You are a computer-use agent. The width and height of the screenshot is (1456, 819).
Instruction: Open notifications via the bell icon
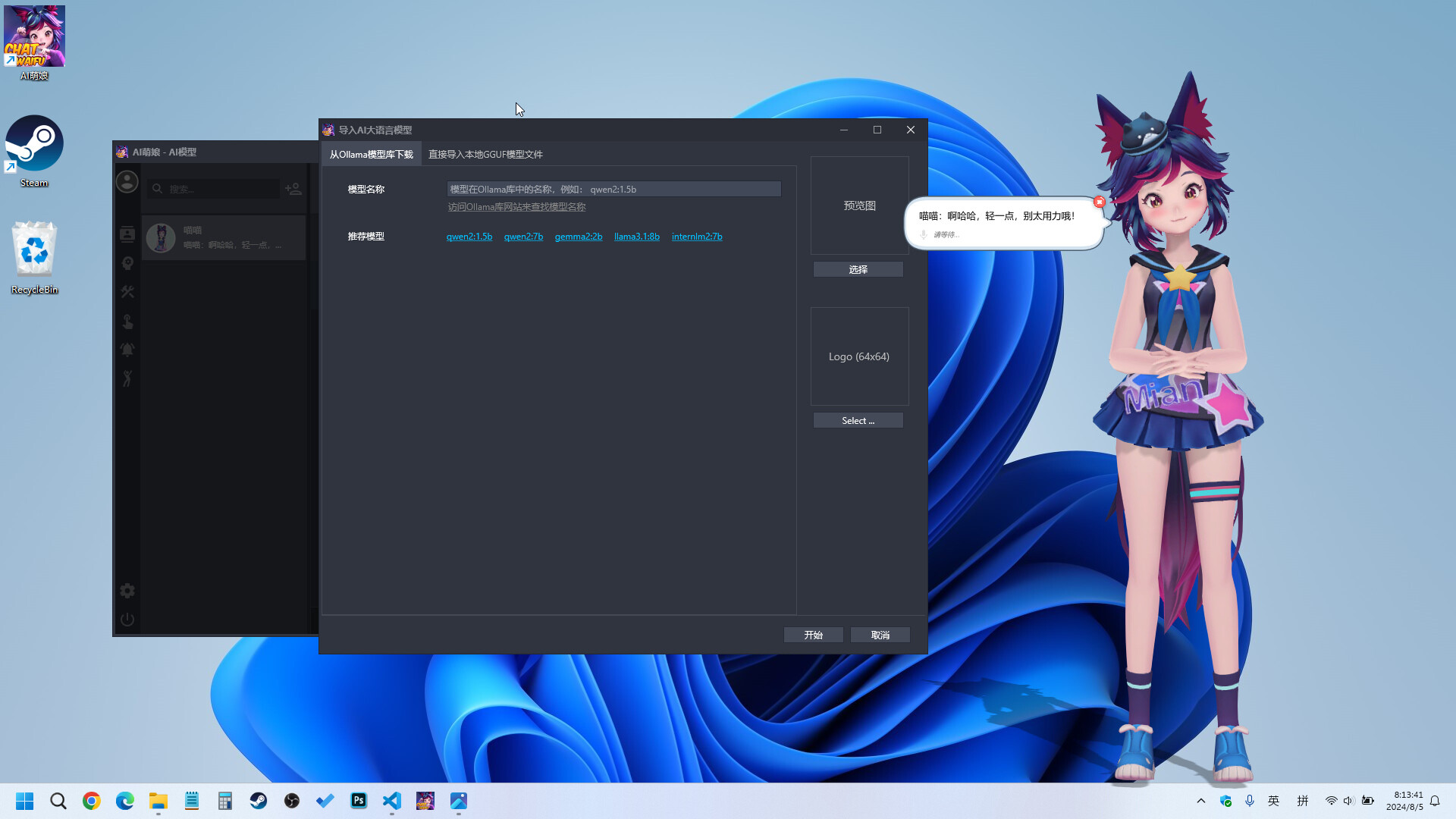[127, 349]
